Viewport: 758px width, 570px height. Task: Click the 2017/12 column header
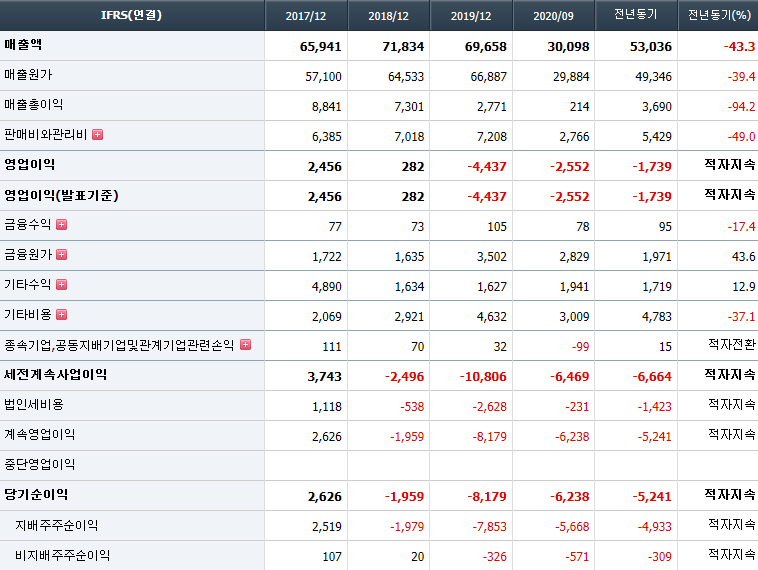pos(306,15)
